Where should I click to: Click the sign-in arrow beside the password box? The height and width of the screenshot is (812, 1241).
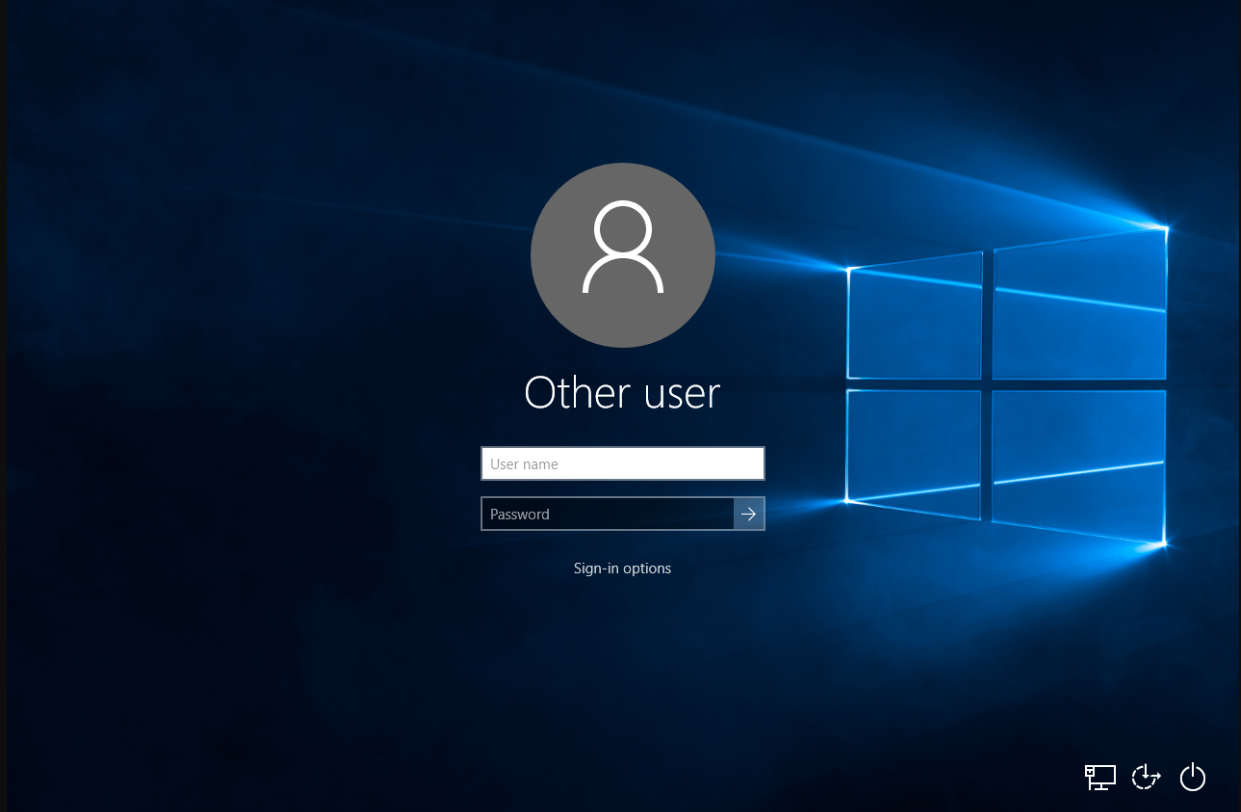click(x=748, y=513)
